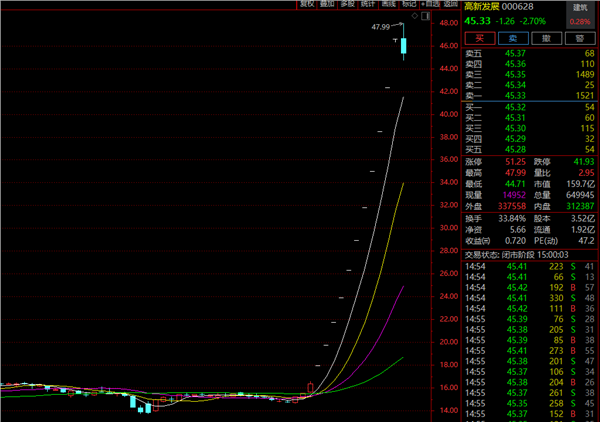
Task: Select the 卖一 row with volume 1521
Action: (530, 96)
